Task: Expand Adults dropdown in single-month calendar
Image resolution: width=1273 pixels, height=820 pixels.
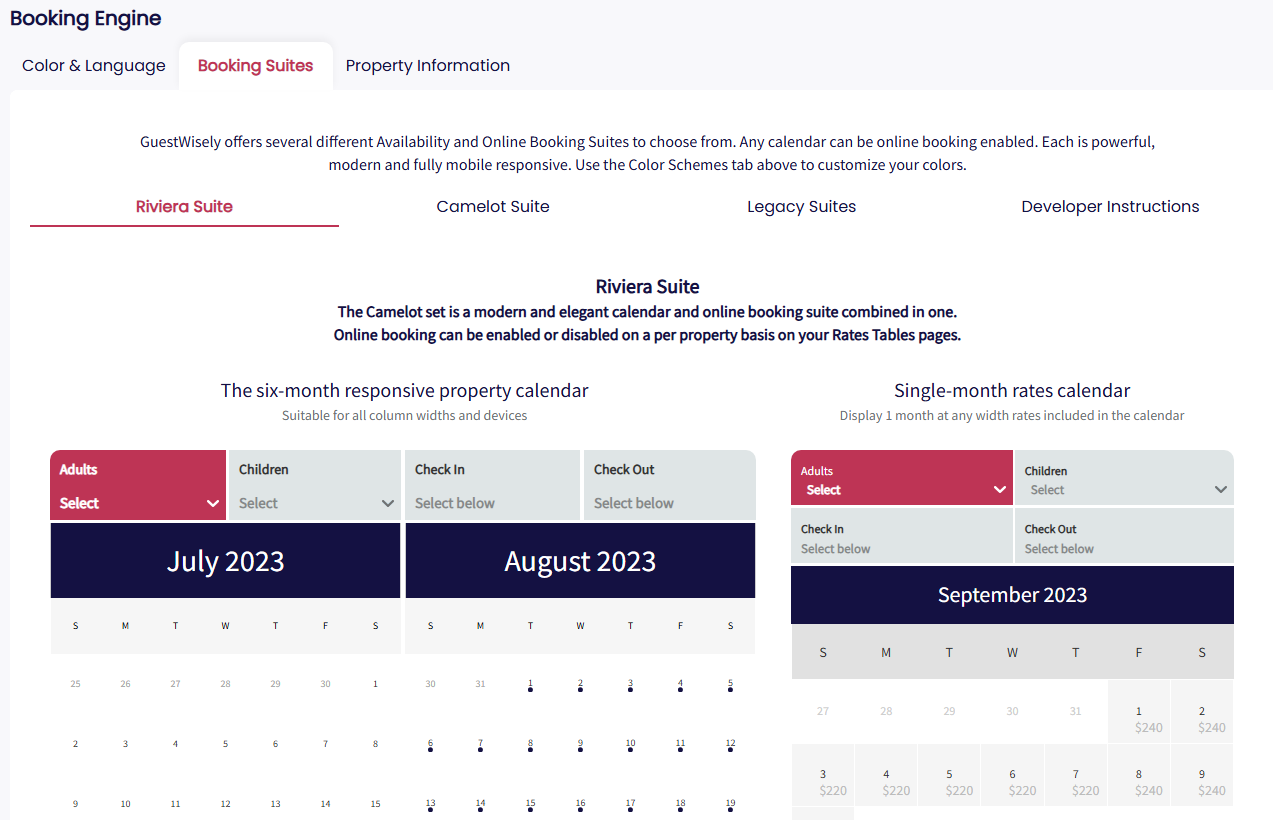Action: (x=902, y=478)
